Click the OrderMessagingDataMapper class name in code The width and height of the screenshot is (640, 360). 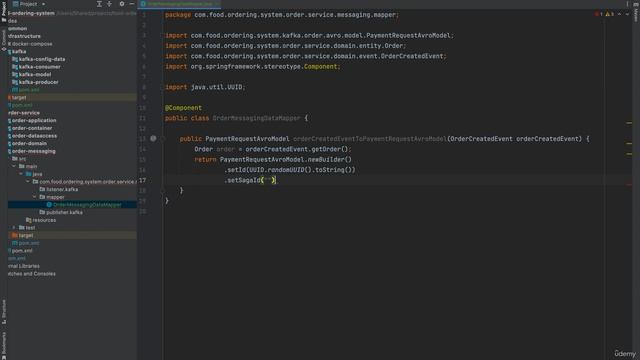coord(256,118)
